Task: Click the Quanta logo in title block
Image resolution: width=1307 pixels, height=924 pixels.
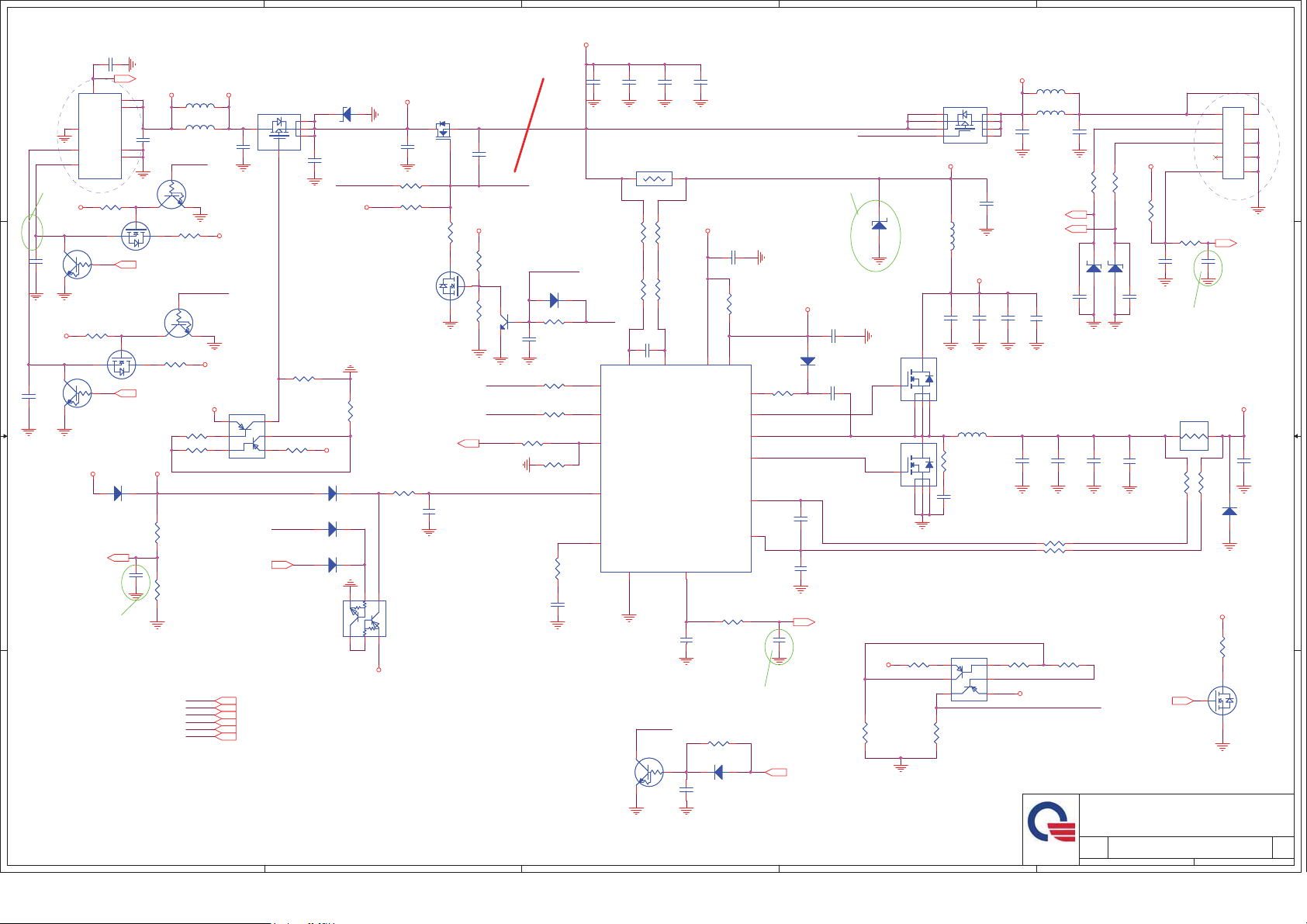Action: click(1051, 822)
